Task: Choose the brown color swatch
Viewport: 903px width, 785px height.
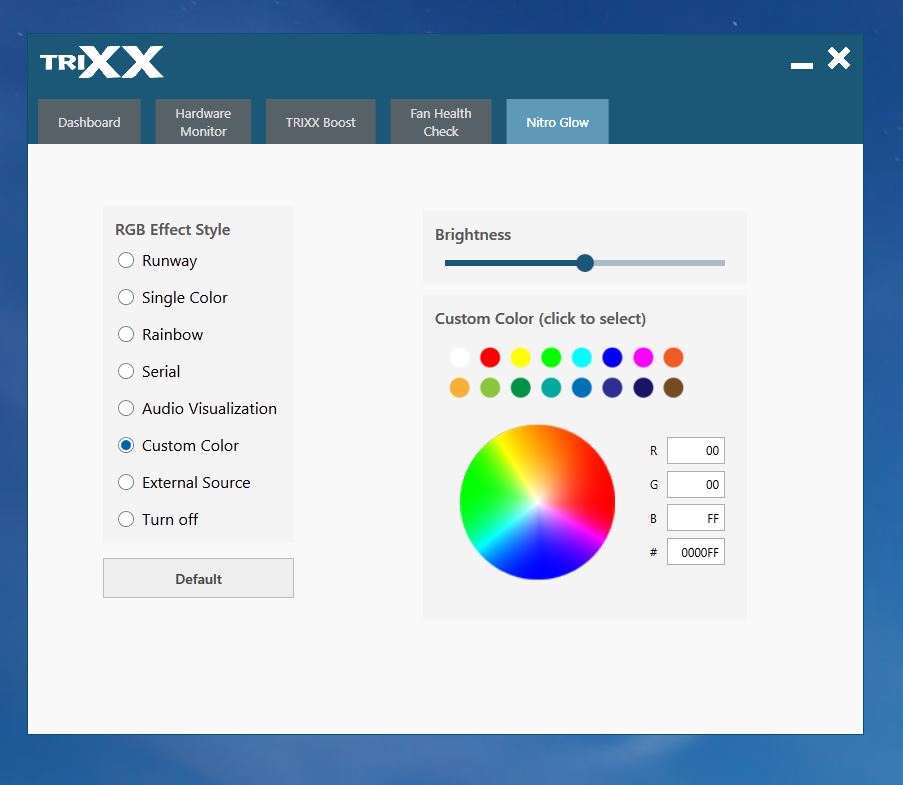Action: tap(673, 388)
